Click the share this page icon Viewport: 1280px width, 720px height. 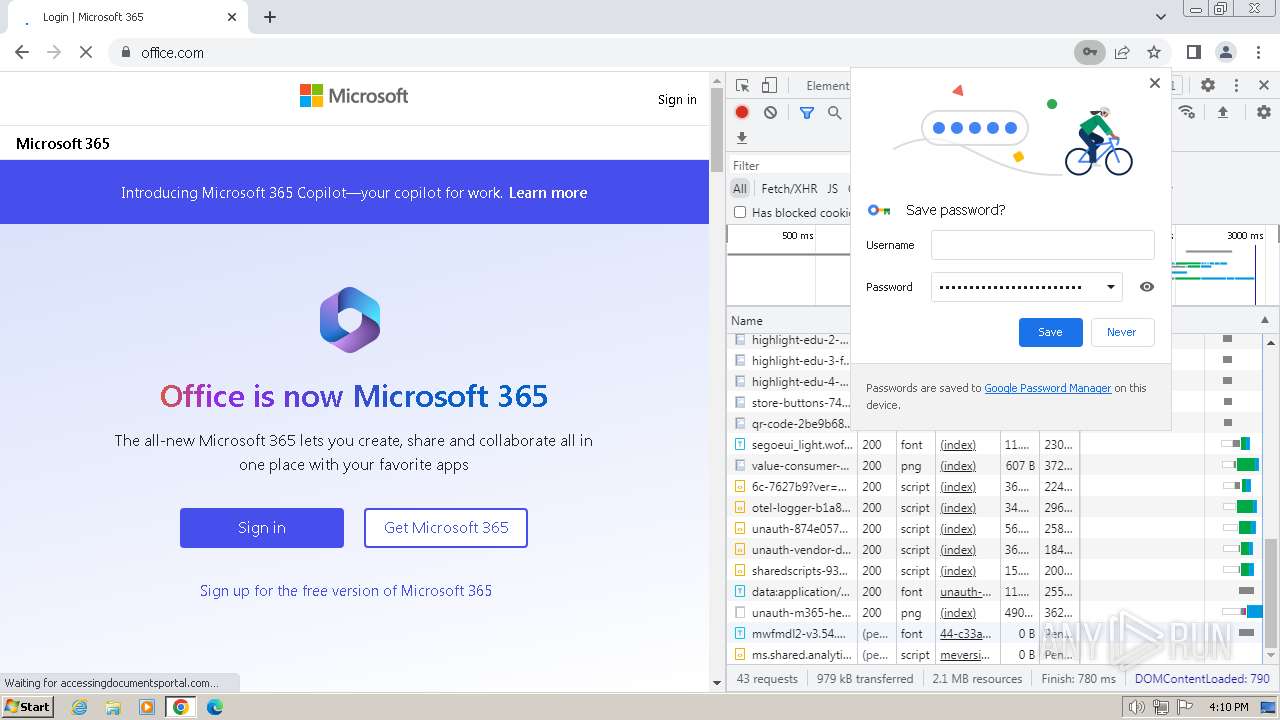(x=1122, y=52)
